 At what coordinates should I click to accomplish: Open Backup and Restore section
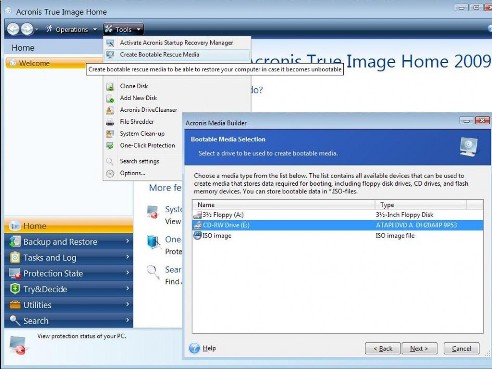coord(69,241)
